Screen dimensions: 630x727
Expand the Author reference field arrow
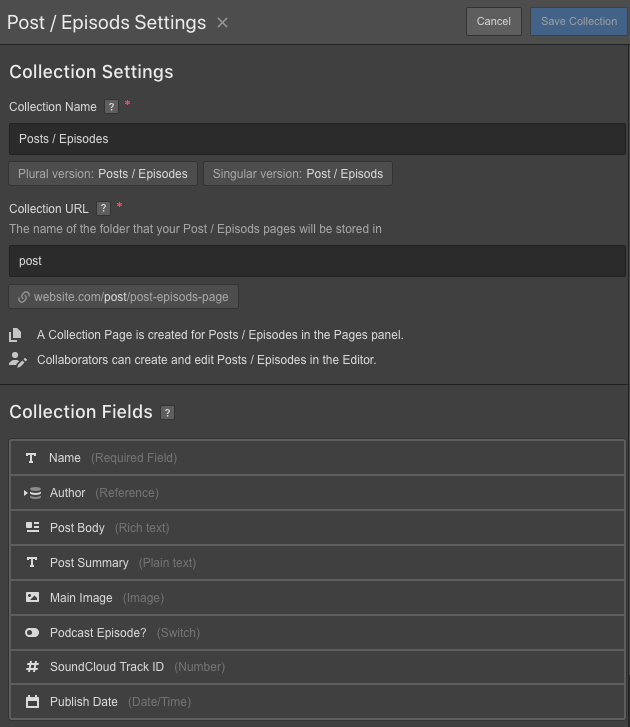pyautogui.click(x=25, y=493)
